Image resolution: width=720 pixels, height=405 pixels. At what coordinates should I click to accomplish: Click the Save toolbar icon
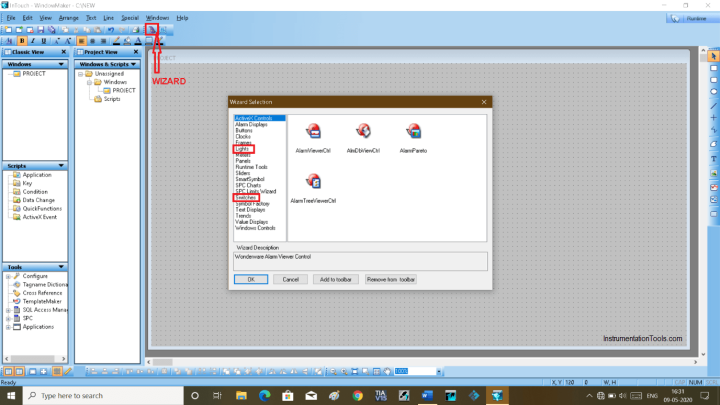pyautogui.click(x=39, y=30)
